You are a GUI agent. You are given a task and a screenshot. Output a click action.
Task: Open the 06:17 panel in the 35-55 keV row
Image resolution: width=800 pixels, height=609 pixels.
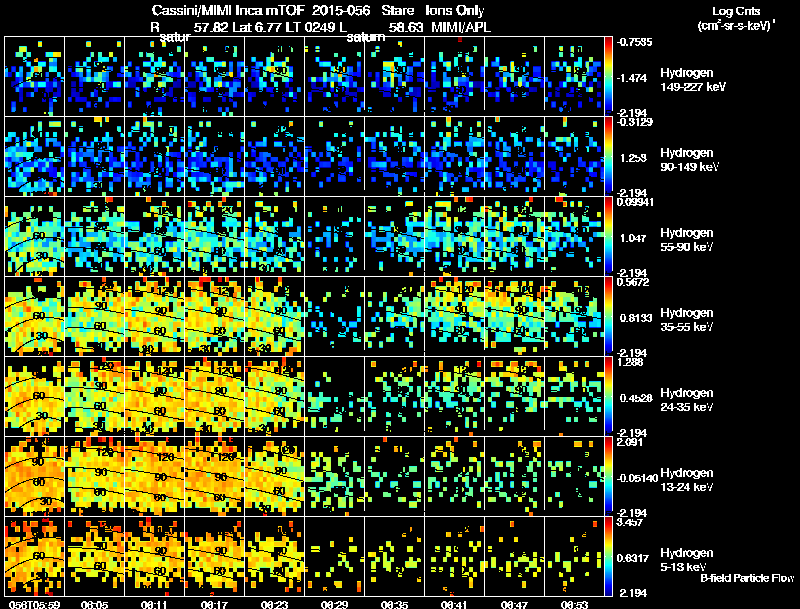215,316
